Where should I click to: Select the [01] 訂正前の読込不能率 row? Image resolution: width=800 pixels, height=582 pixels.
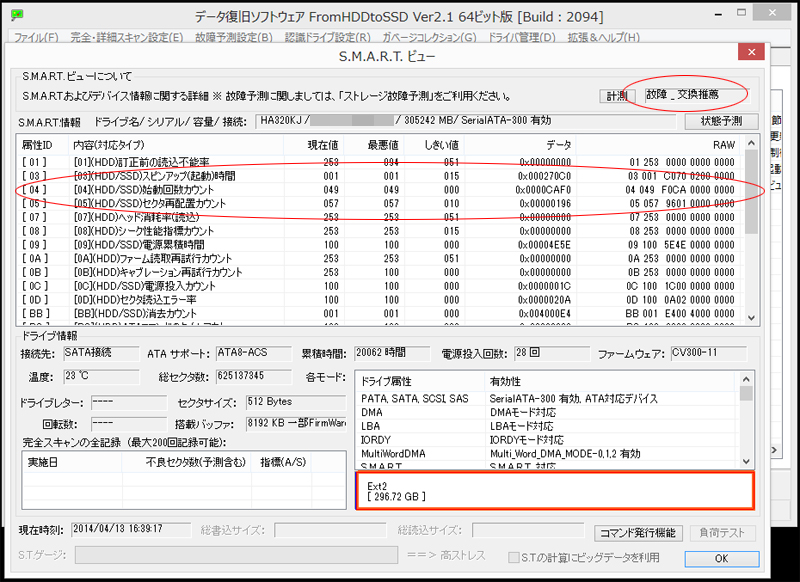tap(381, 162)
